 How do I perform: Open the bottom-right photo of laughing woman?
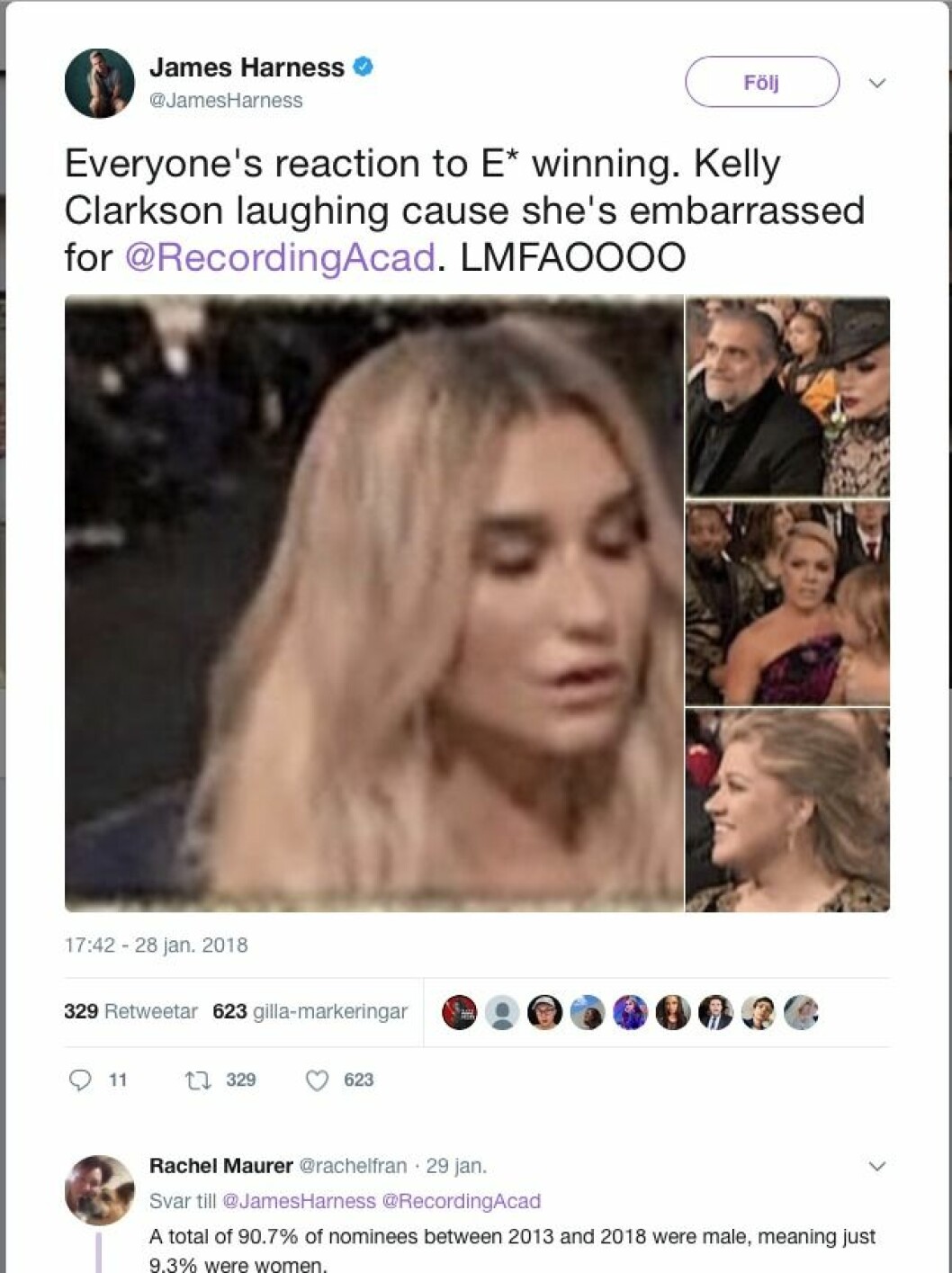click(x=787, y=811)
